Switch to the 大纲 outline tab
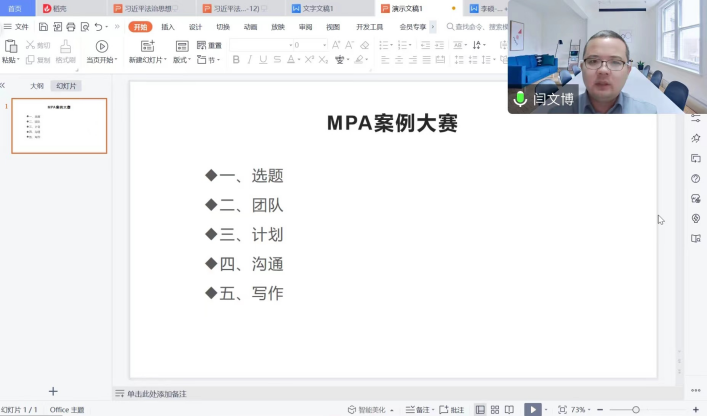Screen dimensions: 707x416 [36, 86]
